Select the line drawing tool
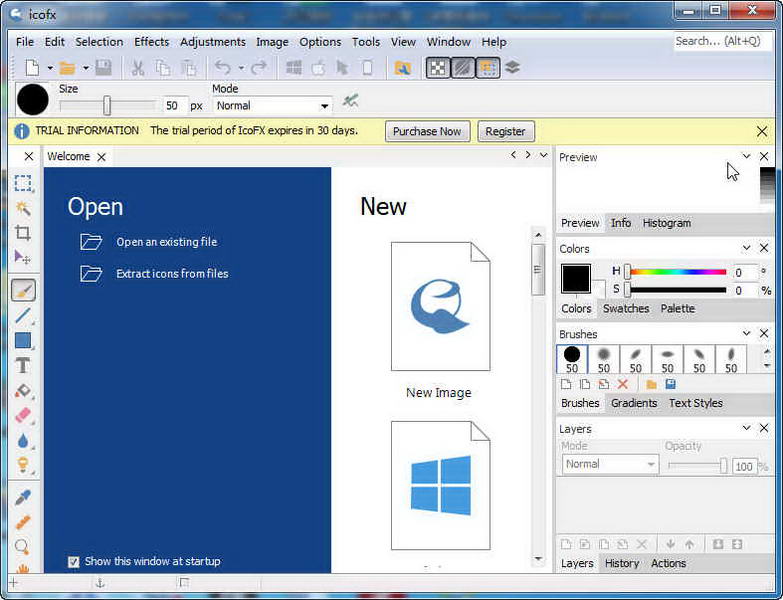 (23, 315)
